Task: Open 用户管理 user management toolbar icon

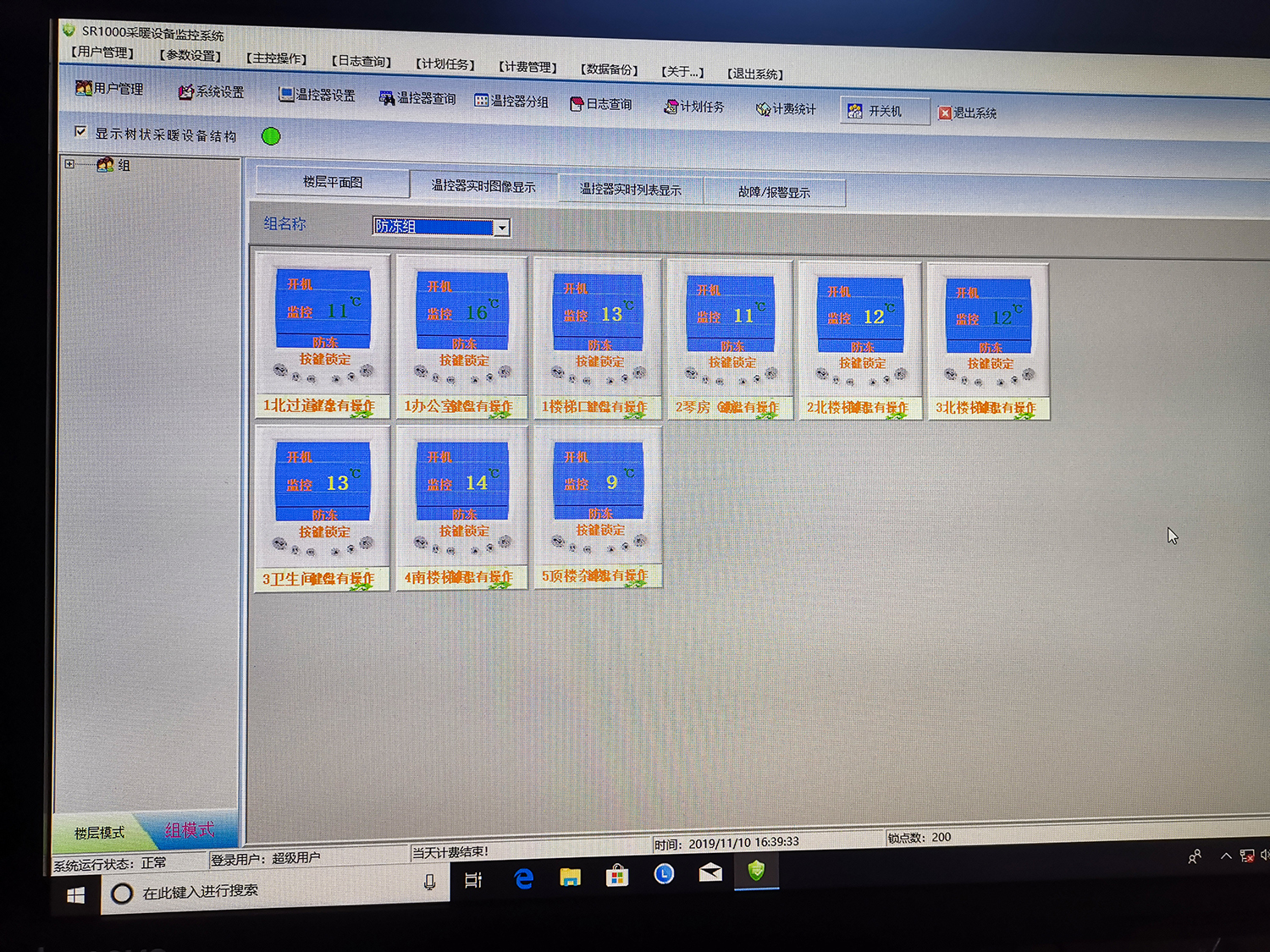Action: click(x=85, y=88)
